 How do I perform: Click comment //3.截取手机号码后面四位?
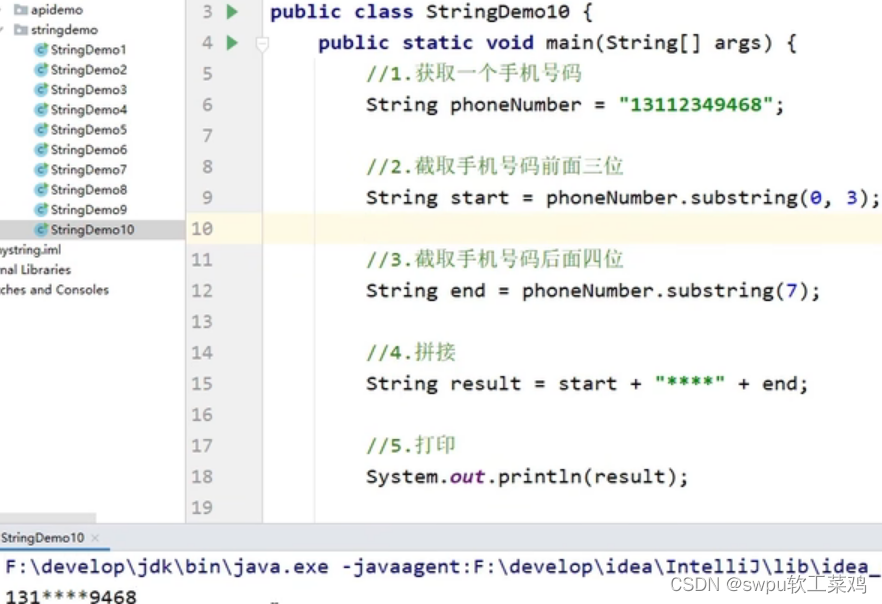[x=495, y=259]
